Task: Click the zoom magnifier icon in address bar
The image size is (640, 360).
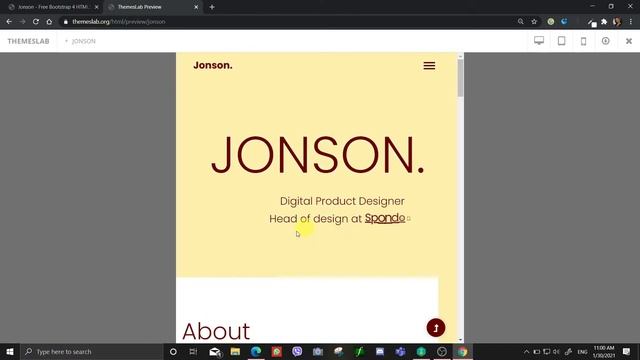Action: click(520, 22)
